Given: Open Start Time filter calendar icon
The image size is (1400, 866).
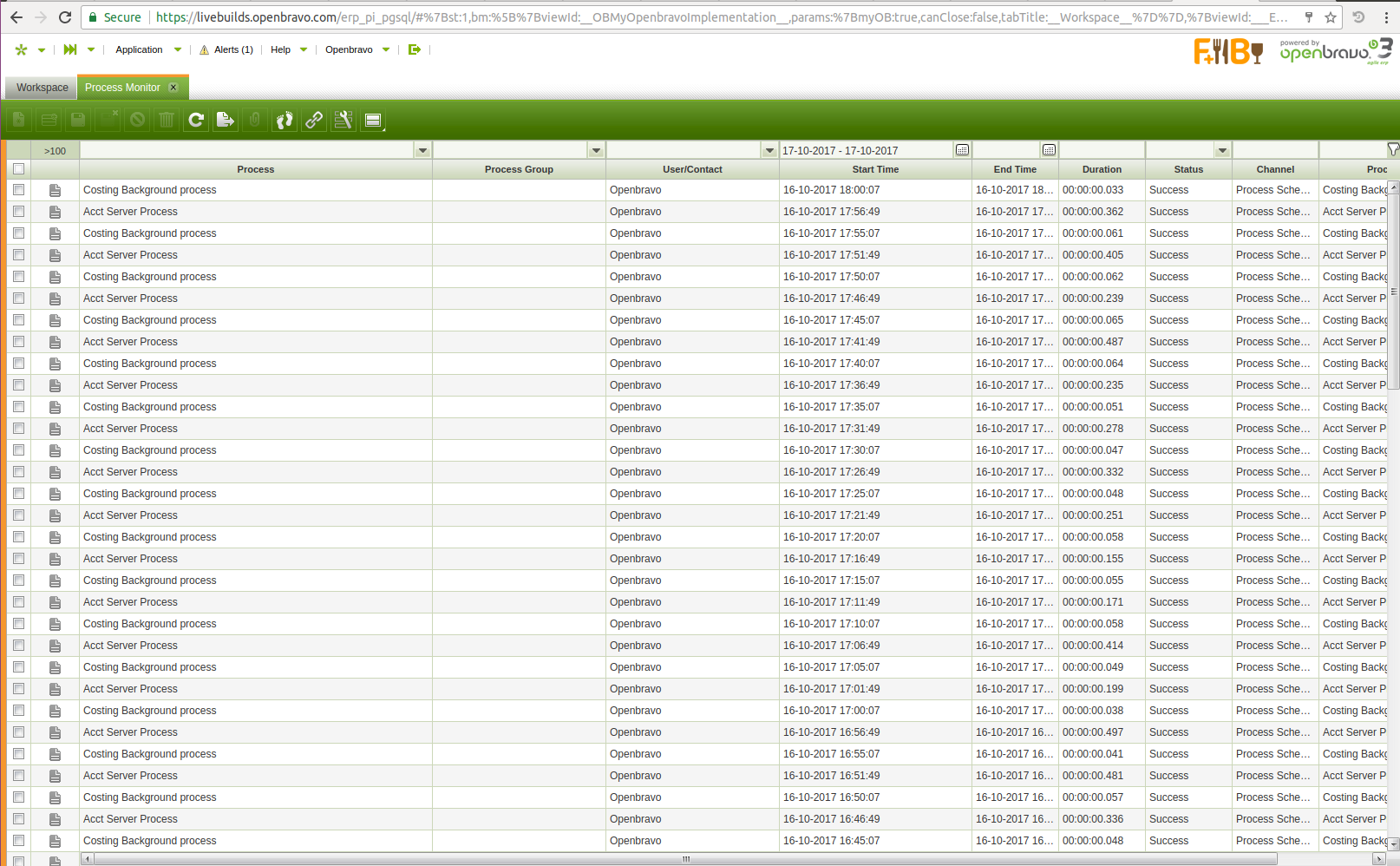Looking at the screenshot, I should coord(962,150).
